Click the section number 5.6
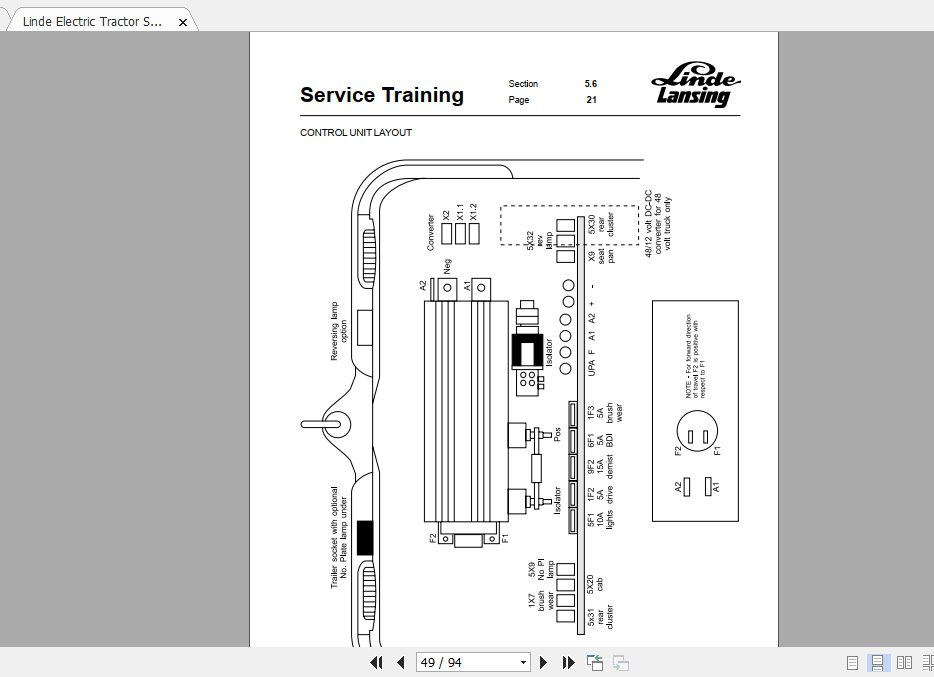 coord(590,84)
